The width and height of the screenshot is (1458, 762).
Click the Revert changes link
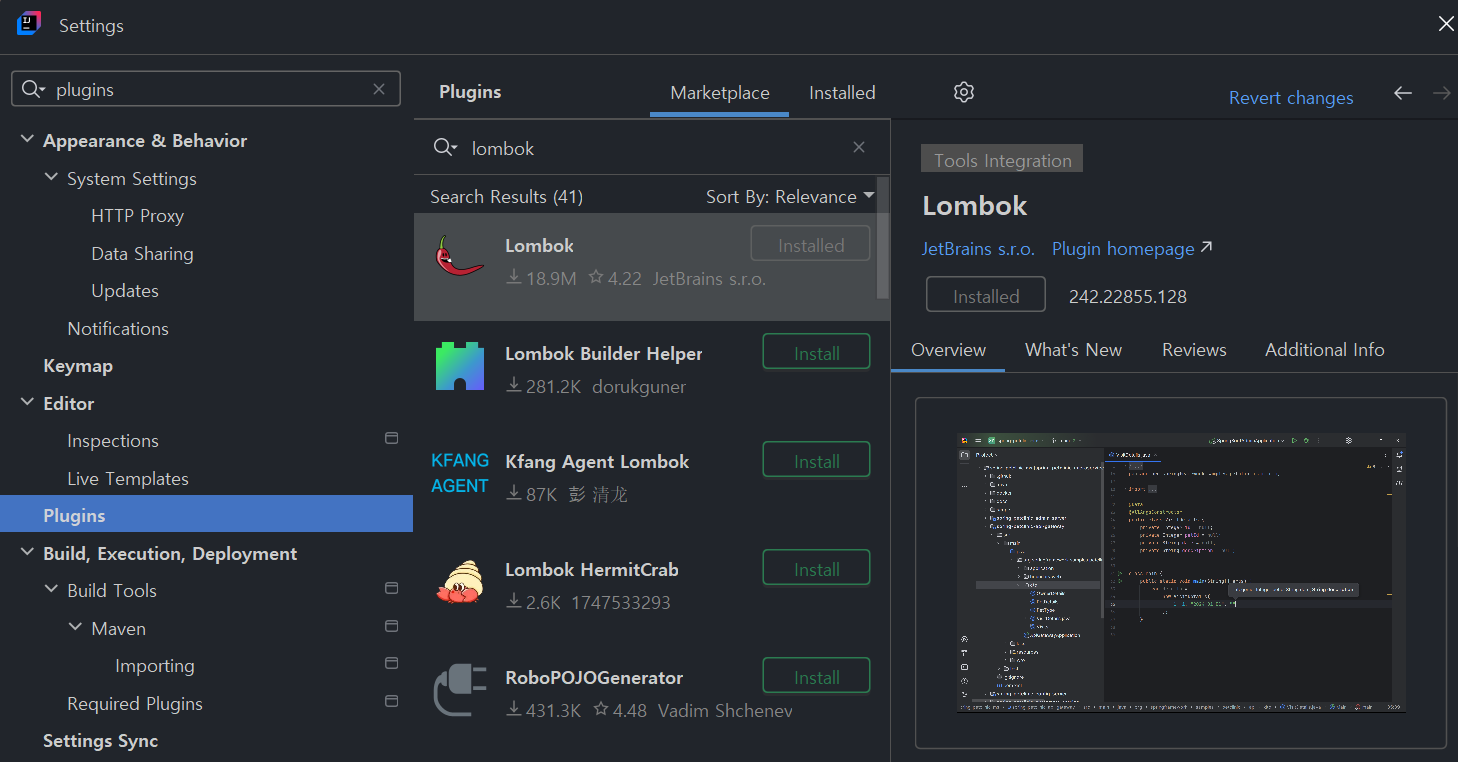(x=1291, y=97)
